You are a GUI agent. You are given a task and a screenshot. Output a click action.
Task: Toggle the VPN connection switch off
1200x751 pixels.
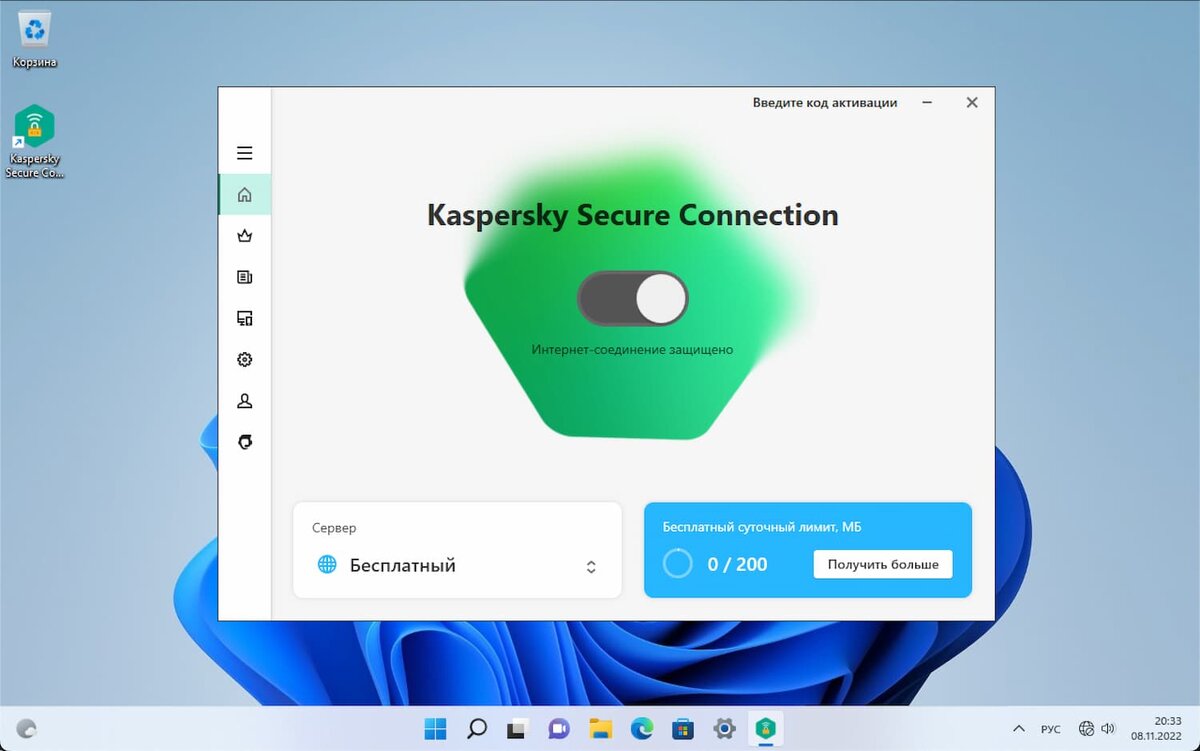pos(632,298)
